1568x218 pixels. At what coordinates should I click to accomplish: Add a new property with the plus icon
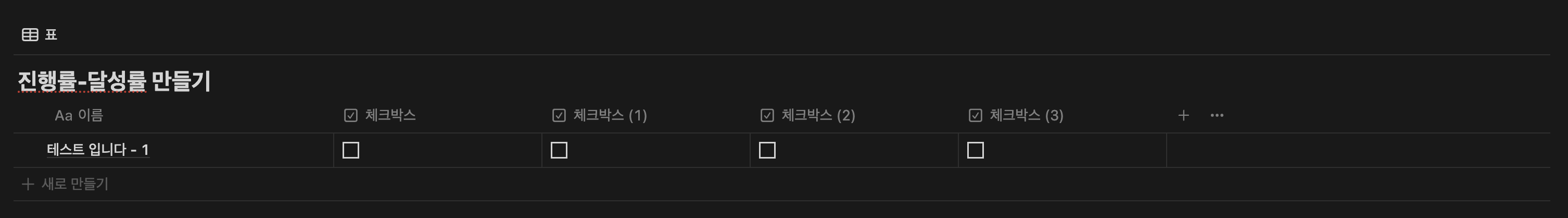[1183, 115]
